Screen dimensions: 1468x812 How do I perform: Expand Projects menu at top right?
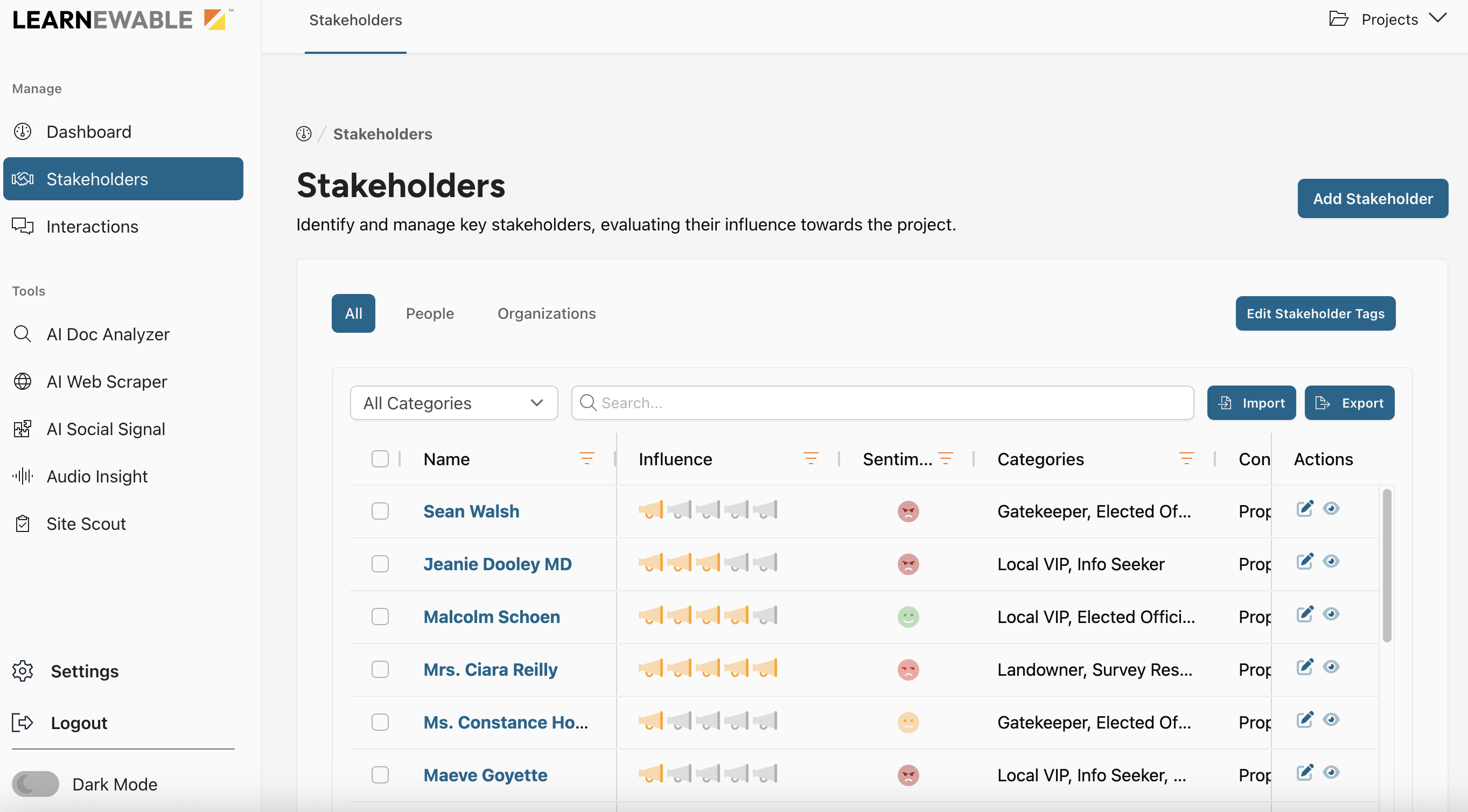tap(1388, 19)
